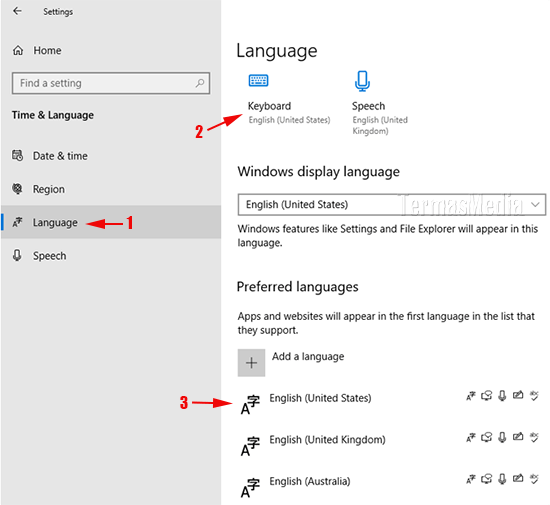Image resolution: width=550 pixels, height=505 pixels.
Task: Click text-to-speech feature icon for Australia
Action: point(487,479)
